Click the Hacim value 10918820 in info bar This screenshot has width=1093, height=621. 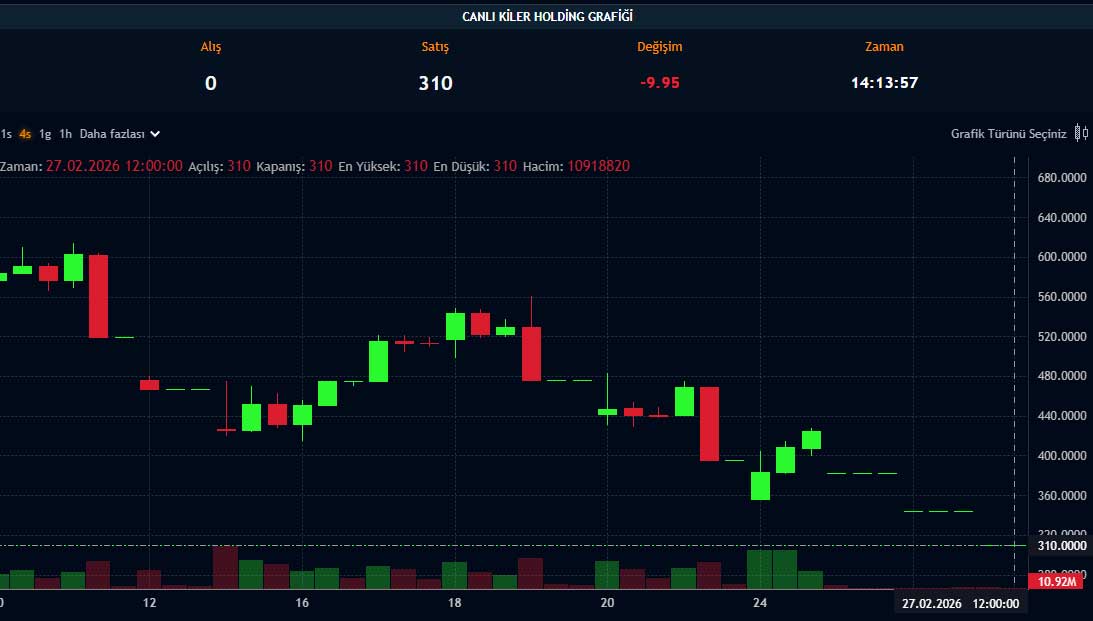point(598,166)
